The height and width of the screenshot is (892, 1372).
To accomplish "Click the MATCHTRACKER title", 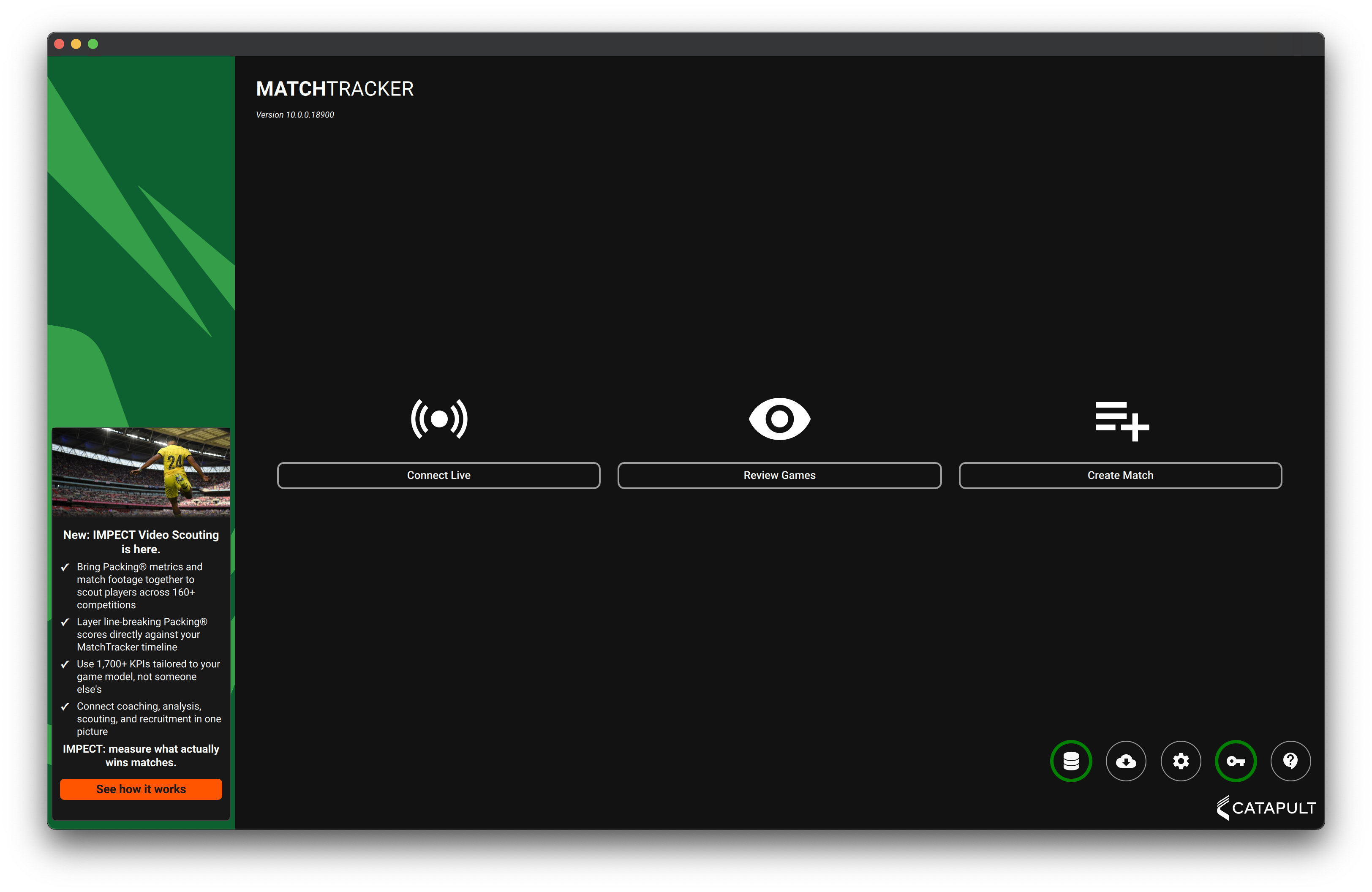I will pos(335,89).
